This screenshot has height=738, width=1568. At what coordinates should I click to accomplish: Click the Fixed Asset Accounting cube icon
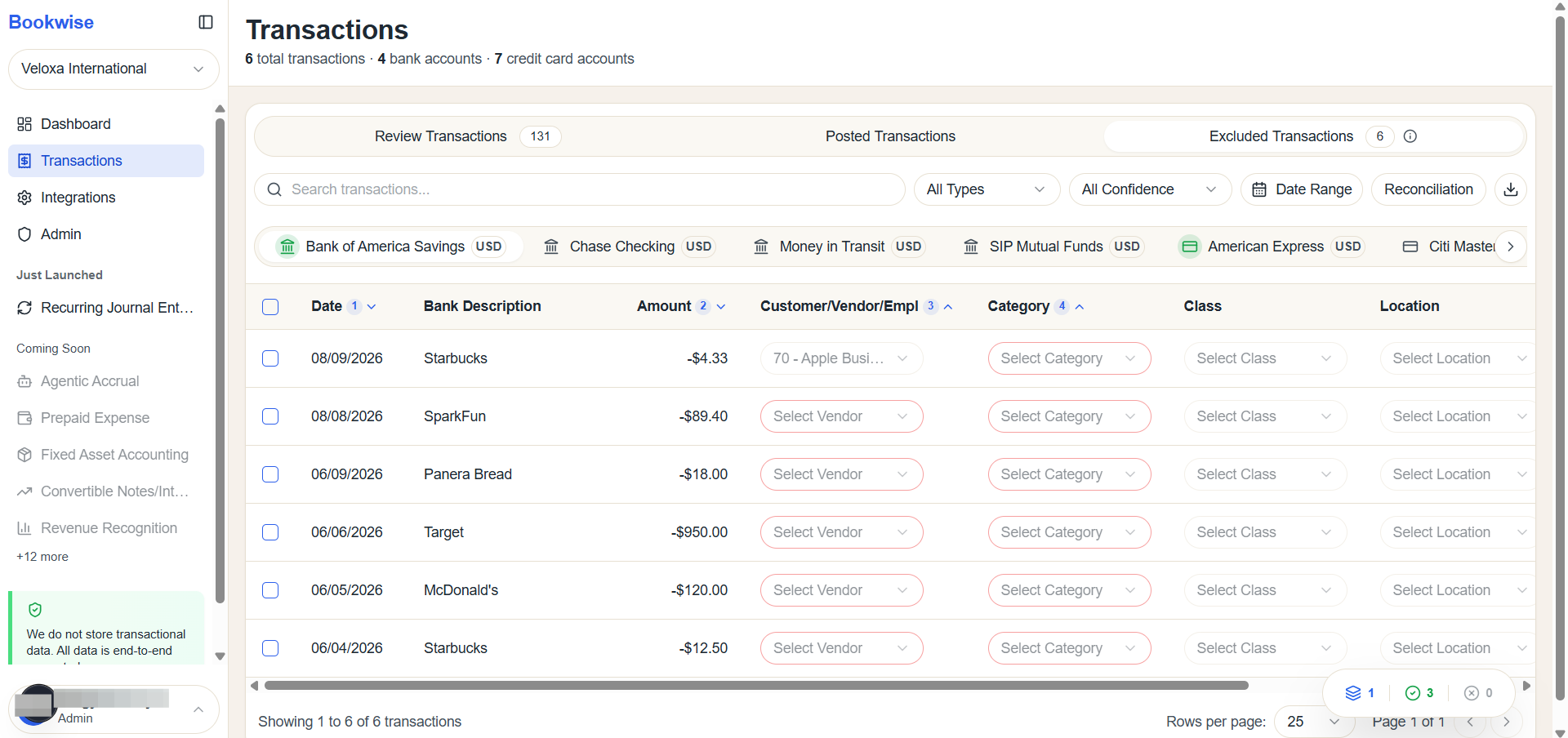(24, 455)
